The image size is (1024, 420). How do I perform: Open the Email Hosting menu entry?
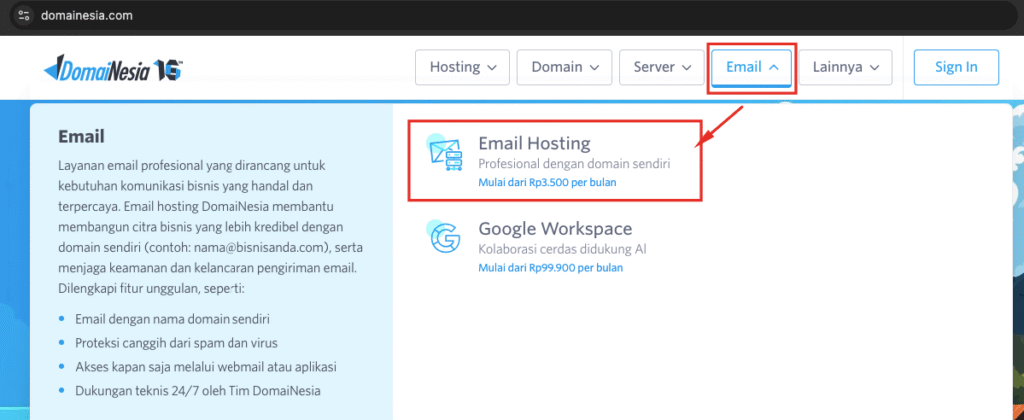tap(554, 161)
